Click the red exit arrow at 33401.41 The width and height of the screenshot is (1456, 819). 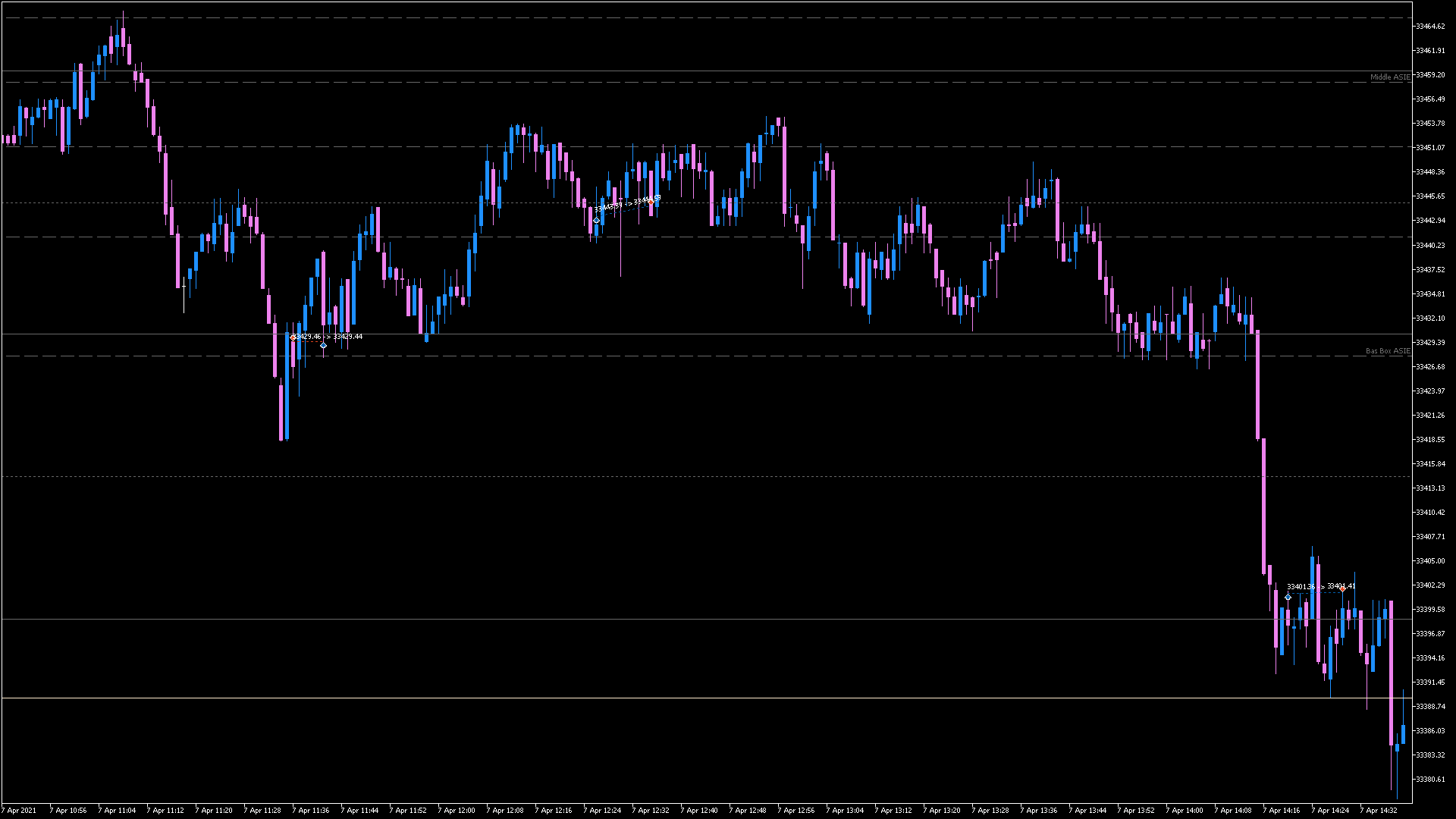click(x=1342, y=589)
